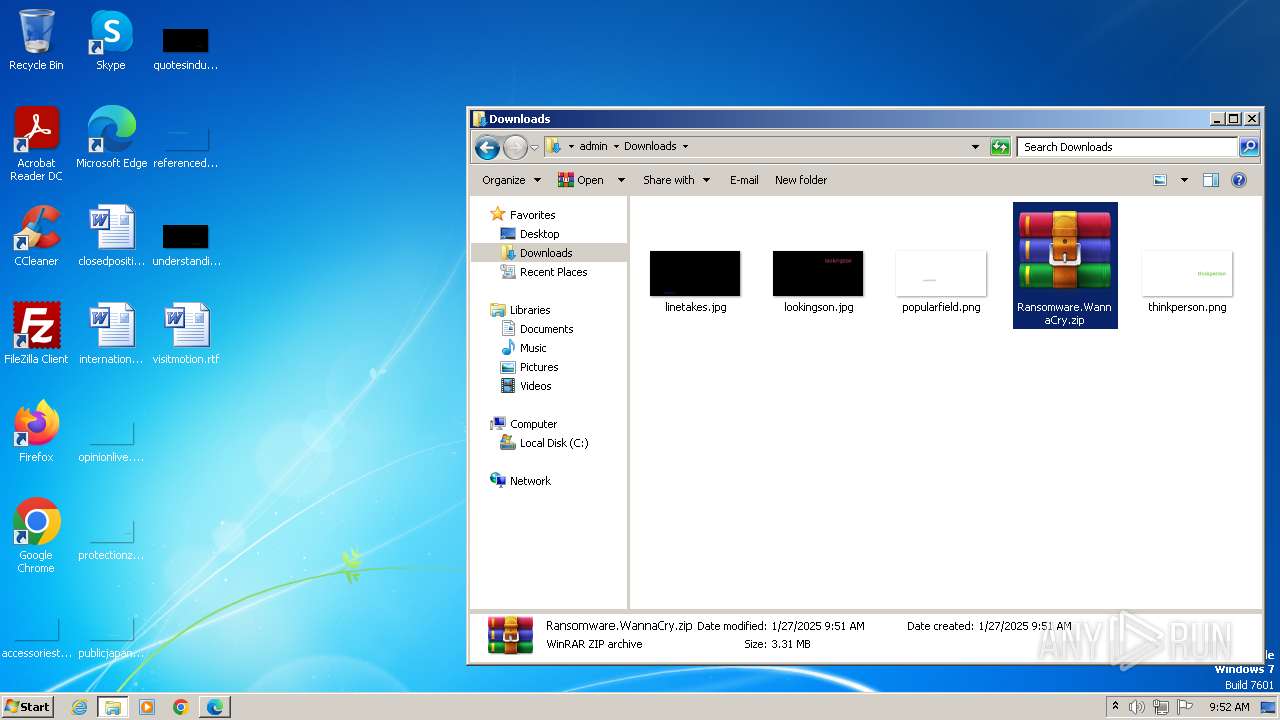Open Explorer help button
Viewport: 1280px width, 720px height.
[1239, 180]
